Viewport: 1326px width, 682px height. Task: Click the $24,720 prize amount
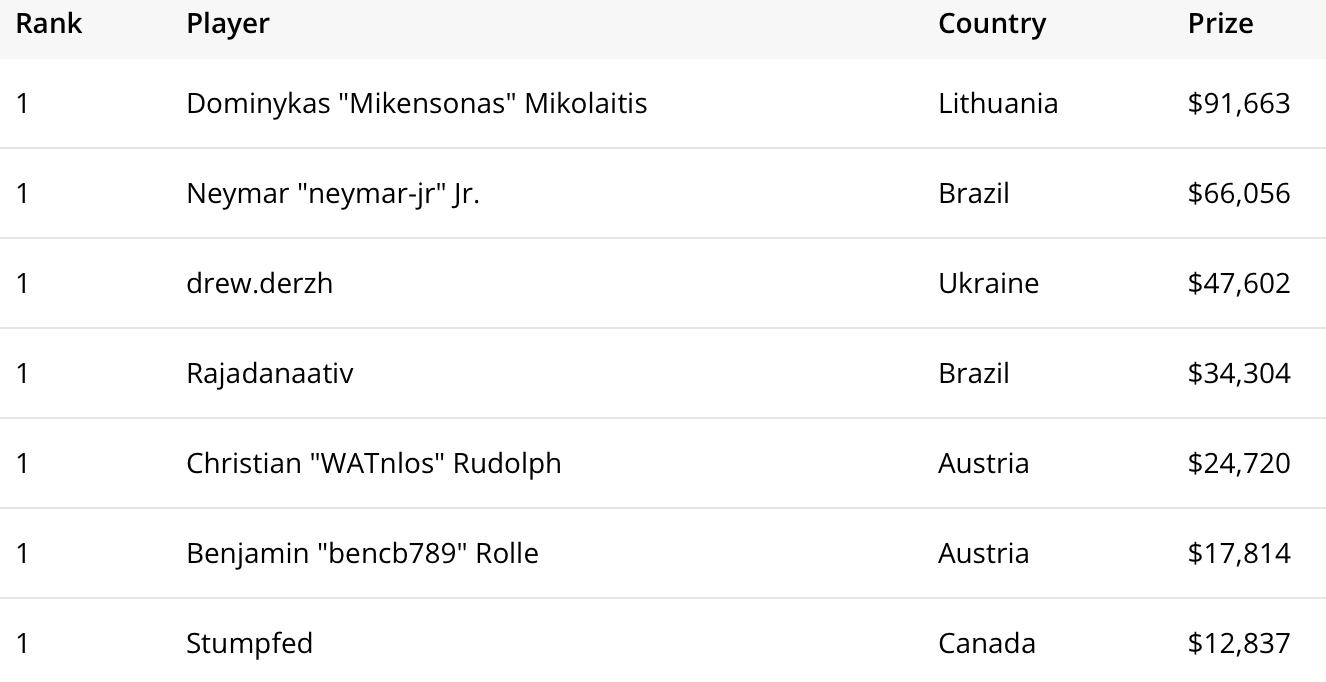tap(1239, 463)
